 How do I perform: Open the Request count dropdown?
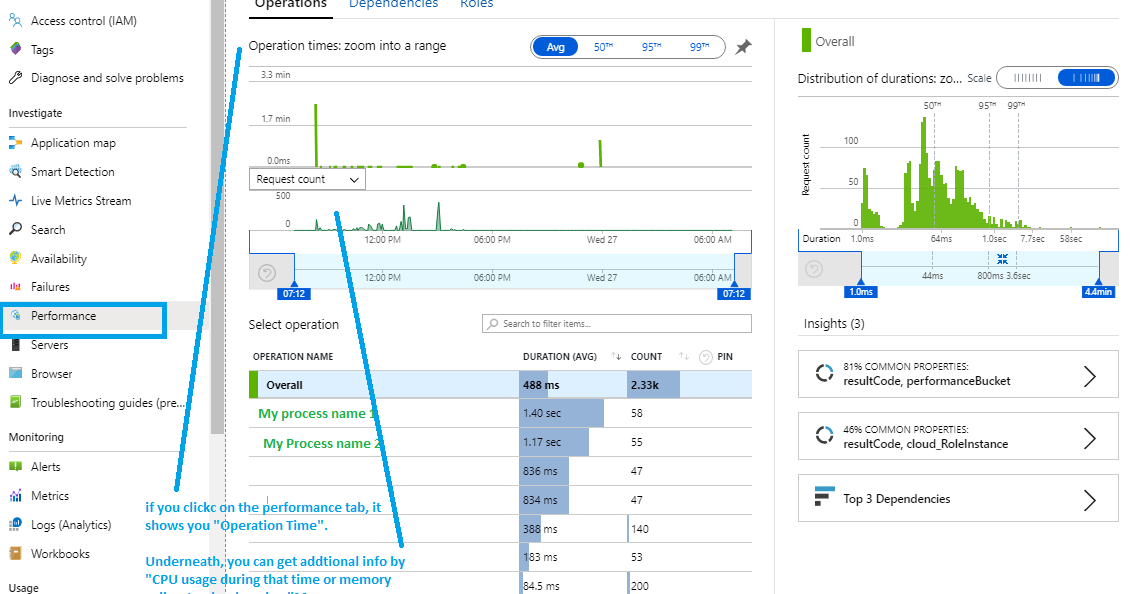click(x=307, y=178)
